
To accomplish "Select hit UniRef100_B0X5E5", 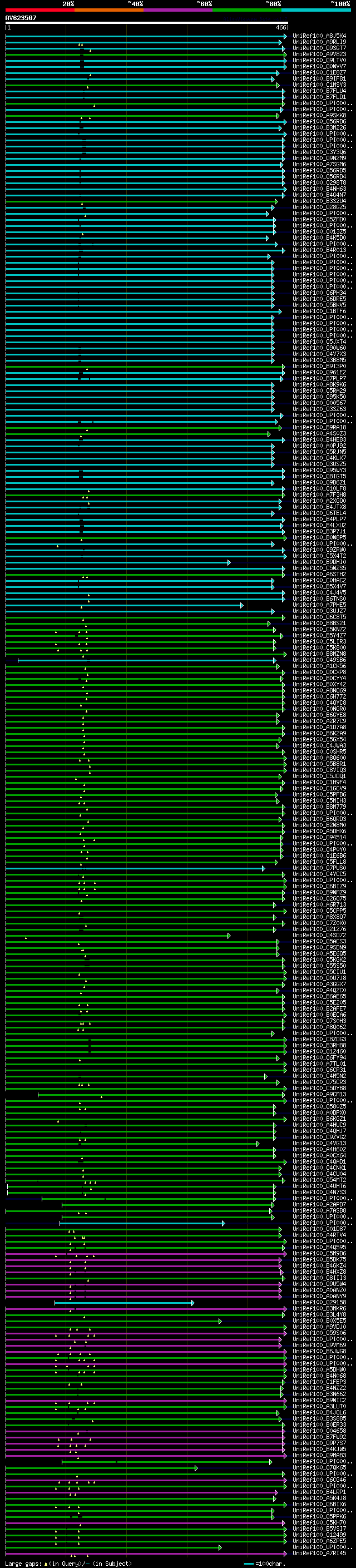I will (x=319, y=1321).
